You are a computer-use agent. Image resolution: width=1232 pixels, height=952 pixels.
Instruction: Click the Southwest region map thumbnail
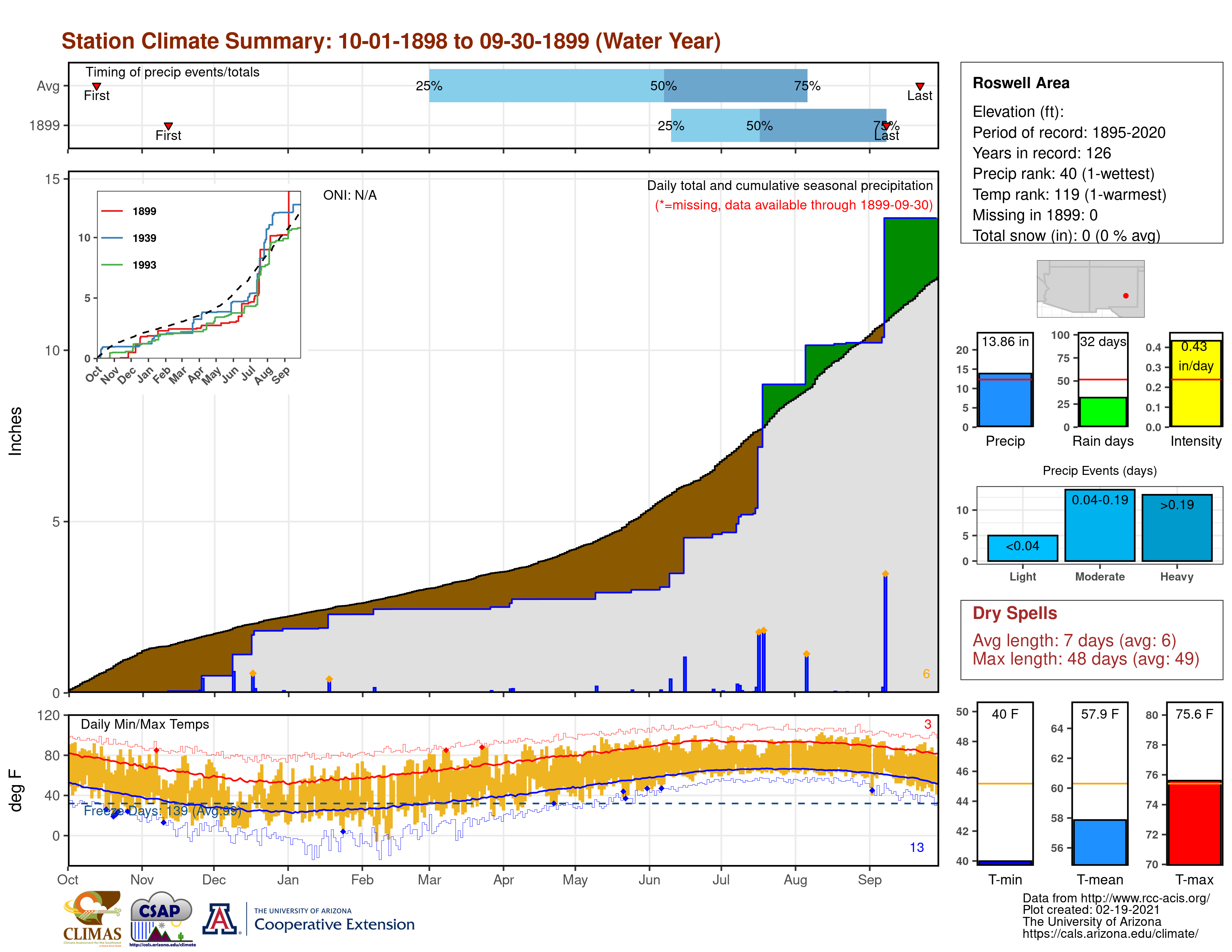point(1091,289)
